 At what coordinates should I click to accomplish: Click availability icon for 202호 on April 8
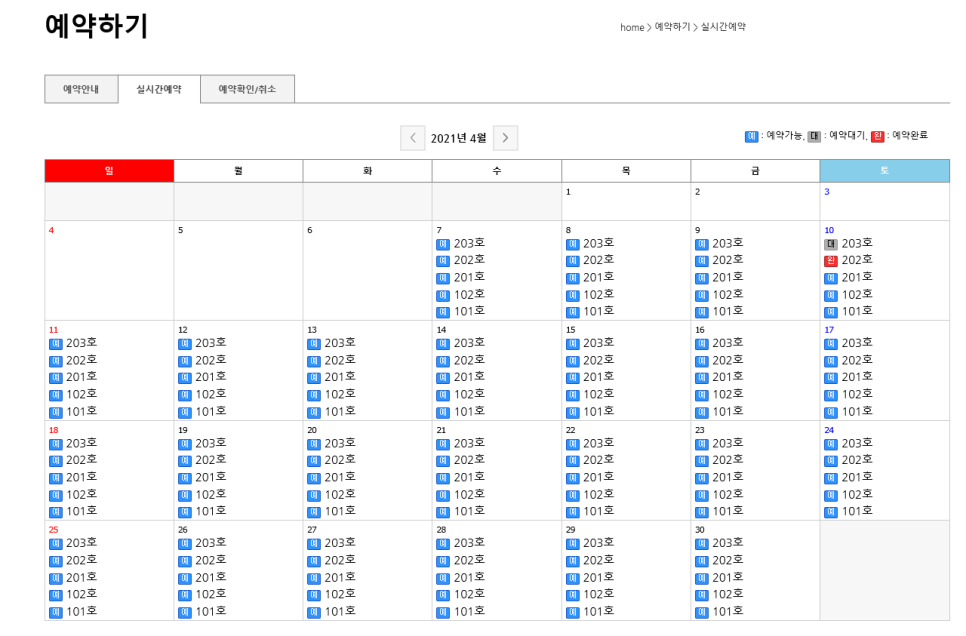point(572,261)
